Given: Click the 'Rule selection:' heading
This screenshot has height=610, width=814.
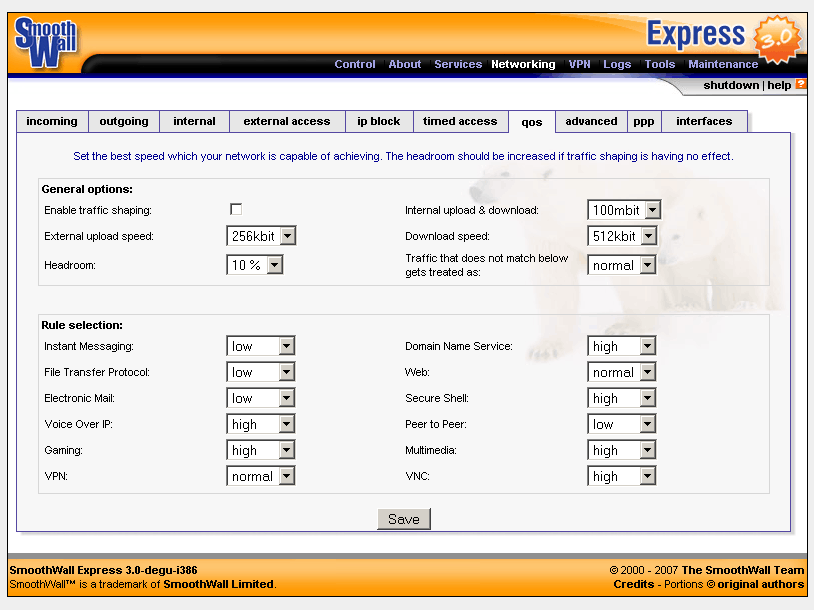Looking at the screenshot, I should click(82, 325).
